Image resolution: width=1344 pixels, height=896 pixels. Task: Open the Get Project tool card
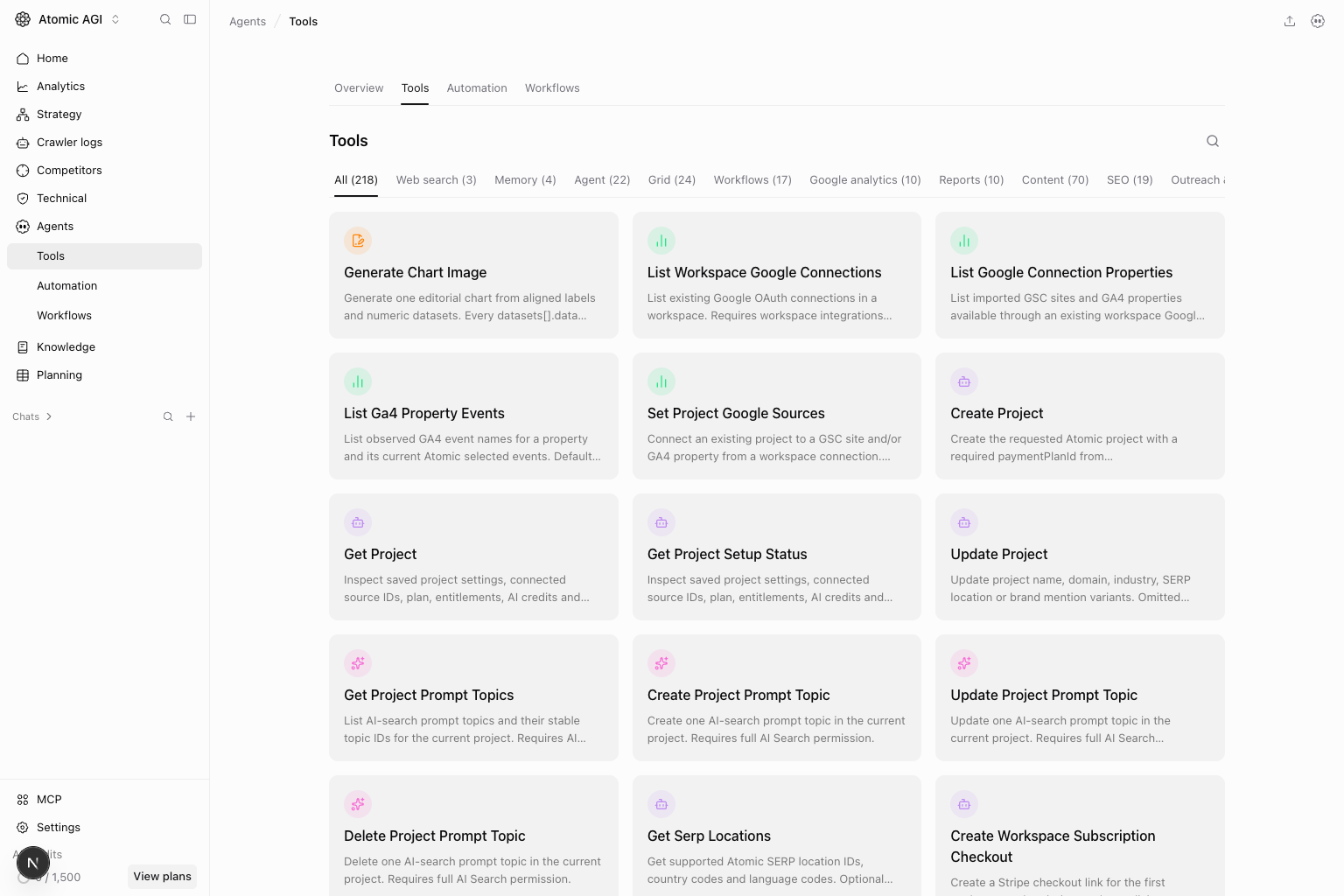coord(473,556)
